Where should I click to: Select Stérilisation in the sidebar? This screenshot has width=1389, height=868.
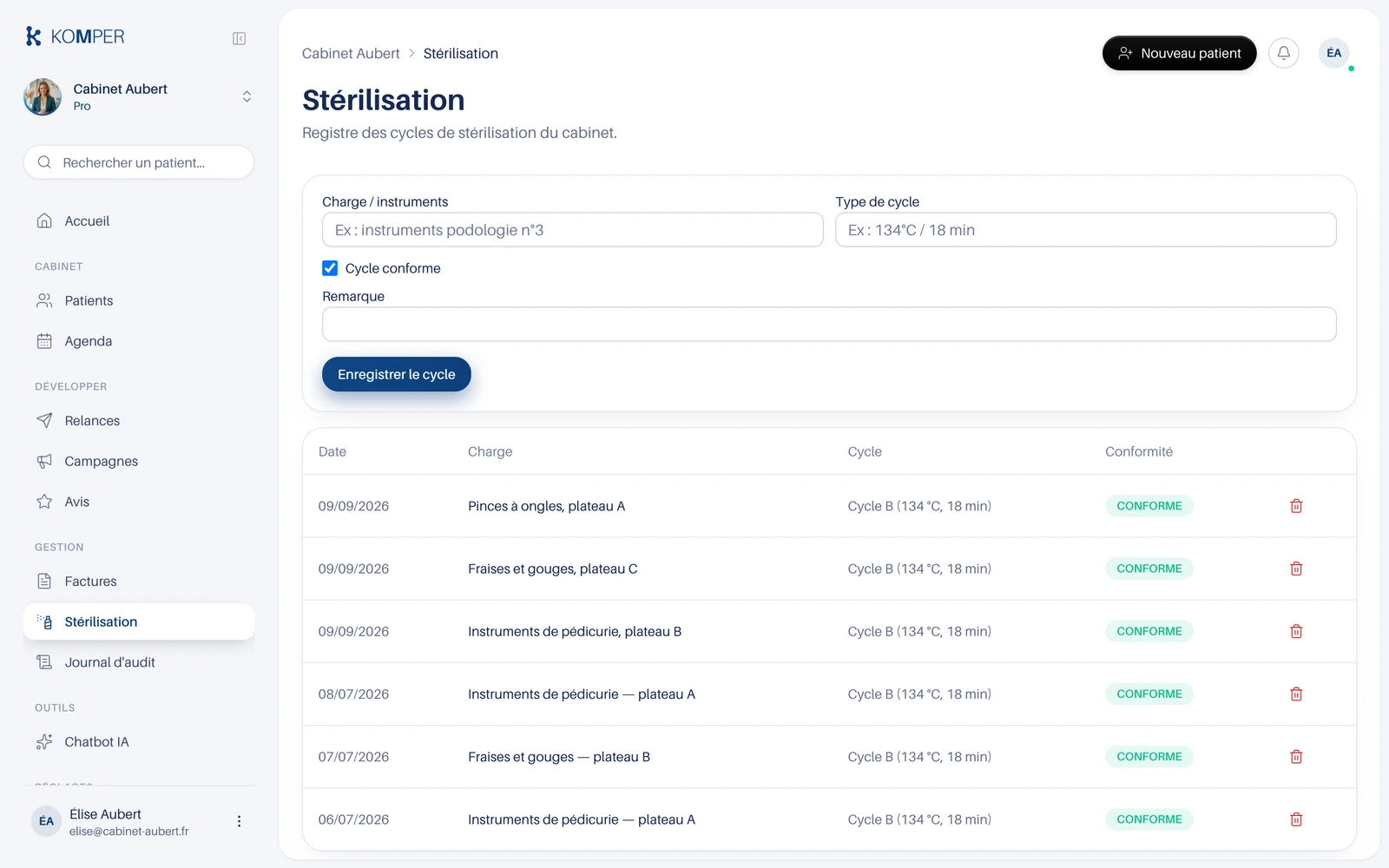tap(139, 621)
